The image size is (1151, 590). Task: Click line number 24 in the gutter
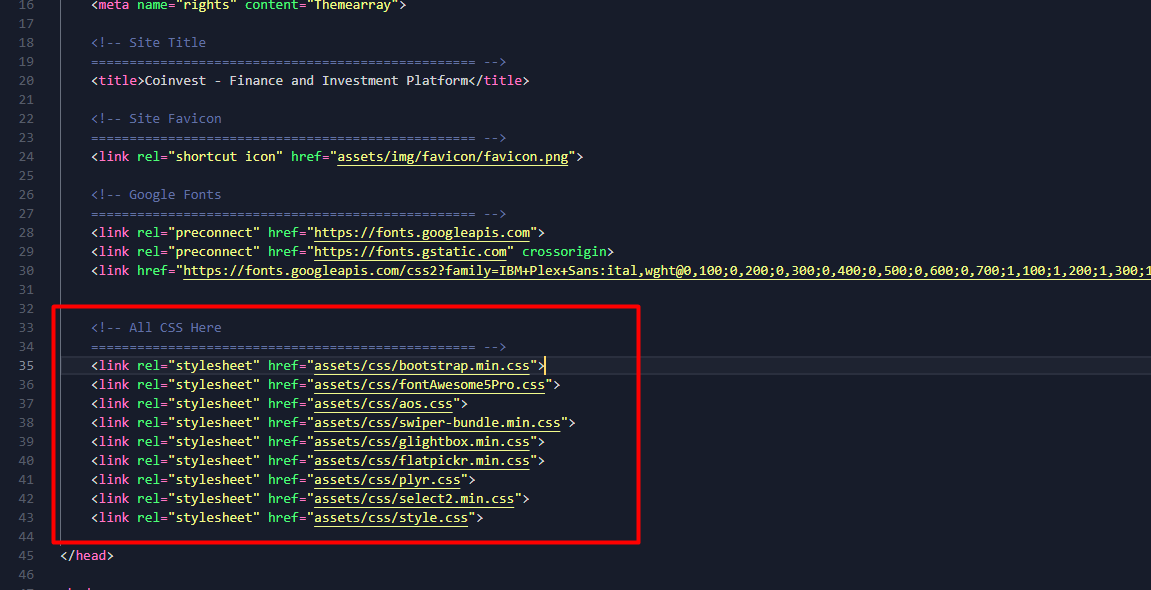tap(26, 156)
